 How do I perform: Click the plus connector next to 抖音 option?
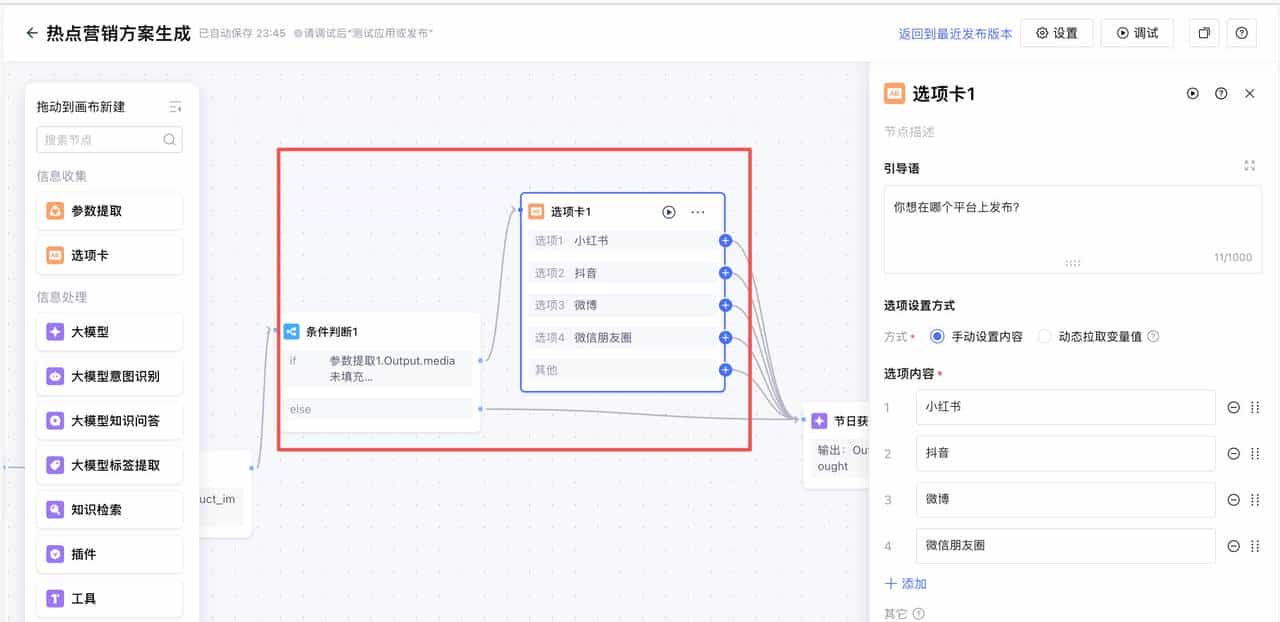pos(724,272)
